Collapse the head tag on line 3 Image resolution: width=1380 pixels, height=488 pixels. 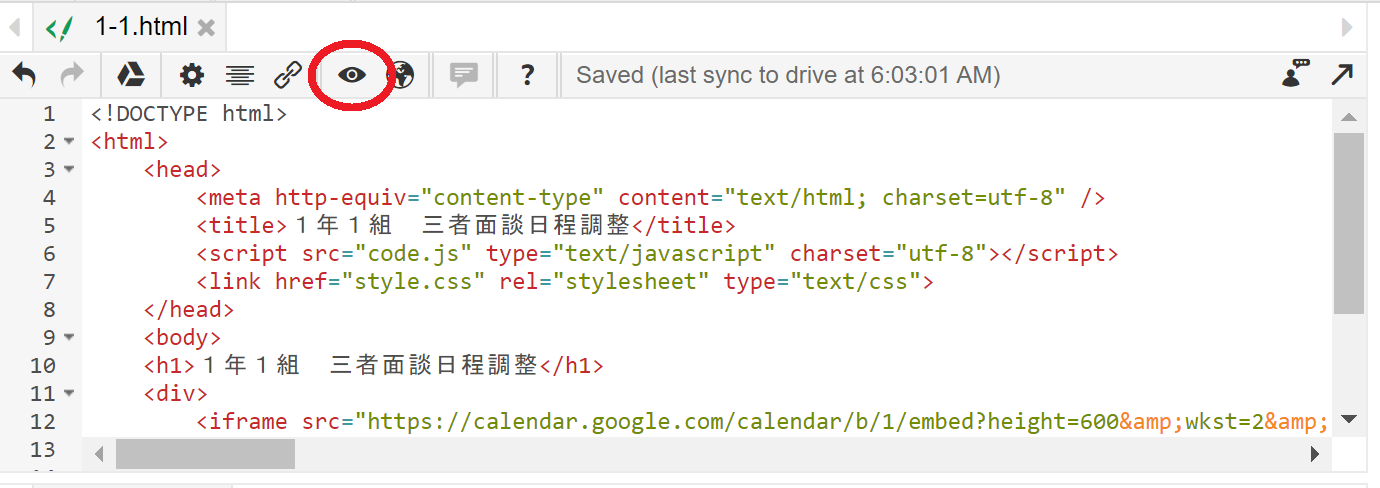click(69, 170)
